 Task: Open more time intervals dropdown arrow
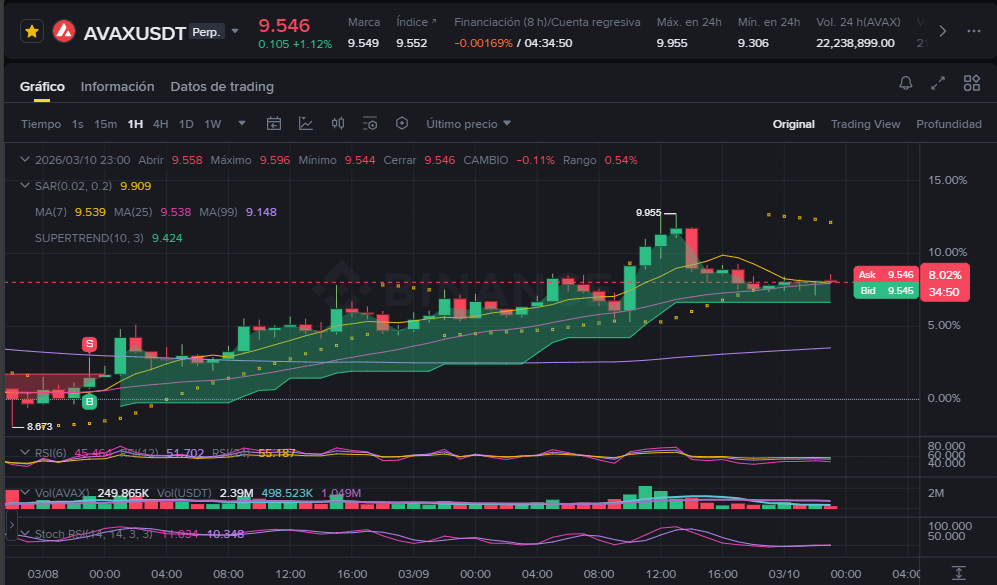tap(242, 123)
